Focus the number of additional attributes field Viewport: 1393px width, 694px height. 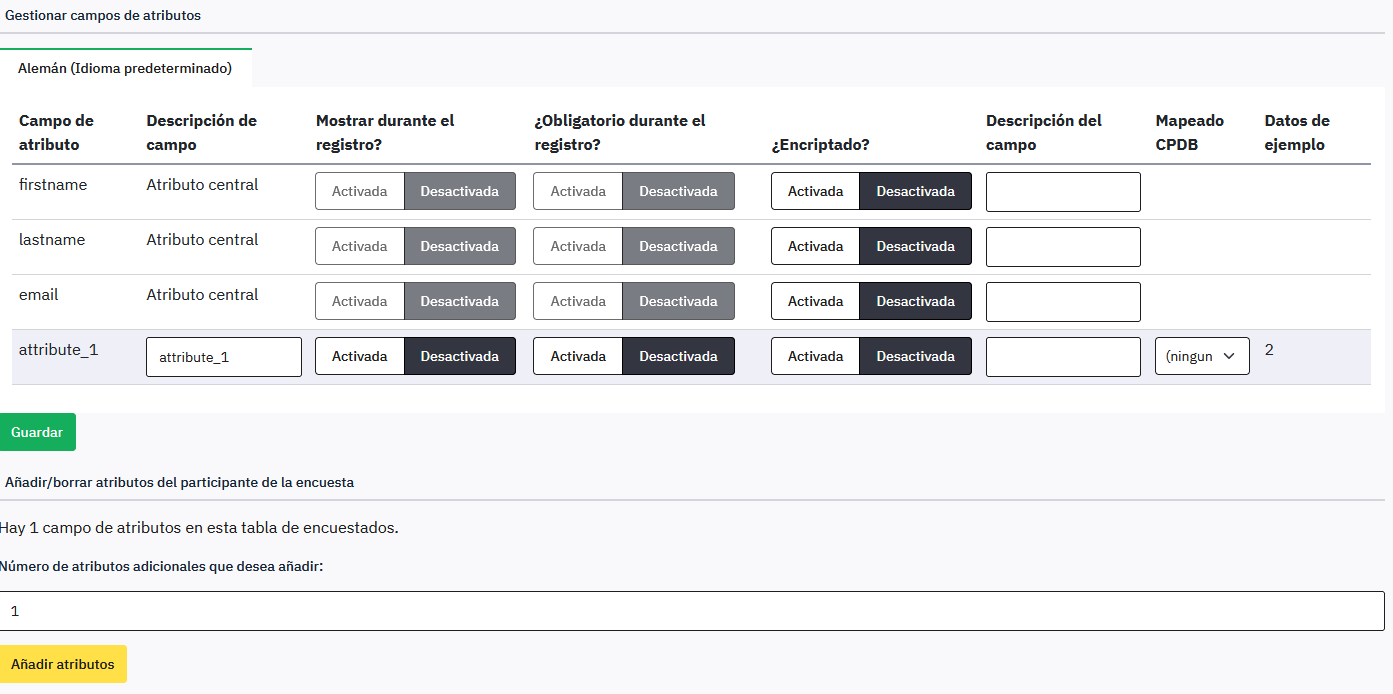point(692,611)
